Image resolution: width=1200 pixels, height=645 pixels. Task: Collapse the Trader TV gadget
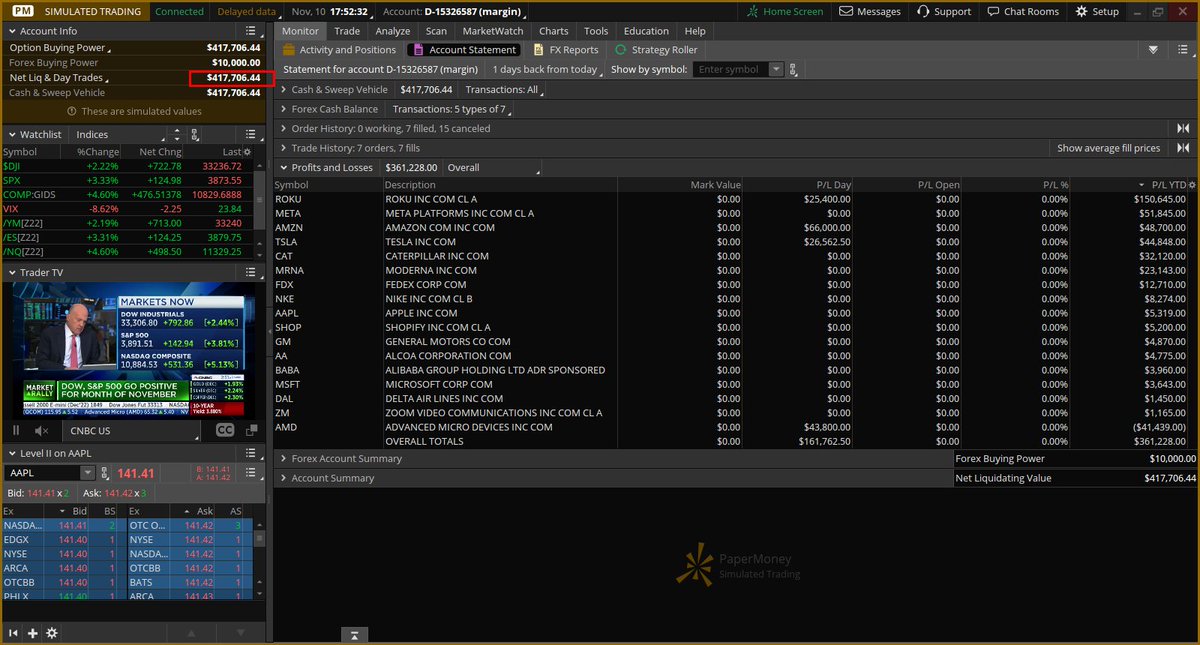point(11,272)
